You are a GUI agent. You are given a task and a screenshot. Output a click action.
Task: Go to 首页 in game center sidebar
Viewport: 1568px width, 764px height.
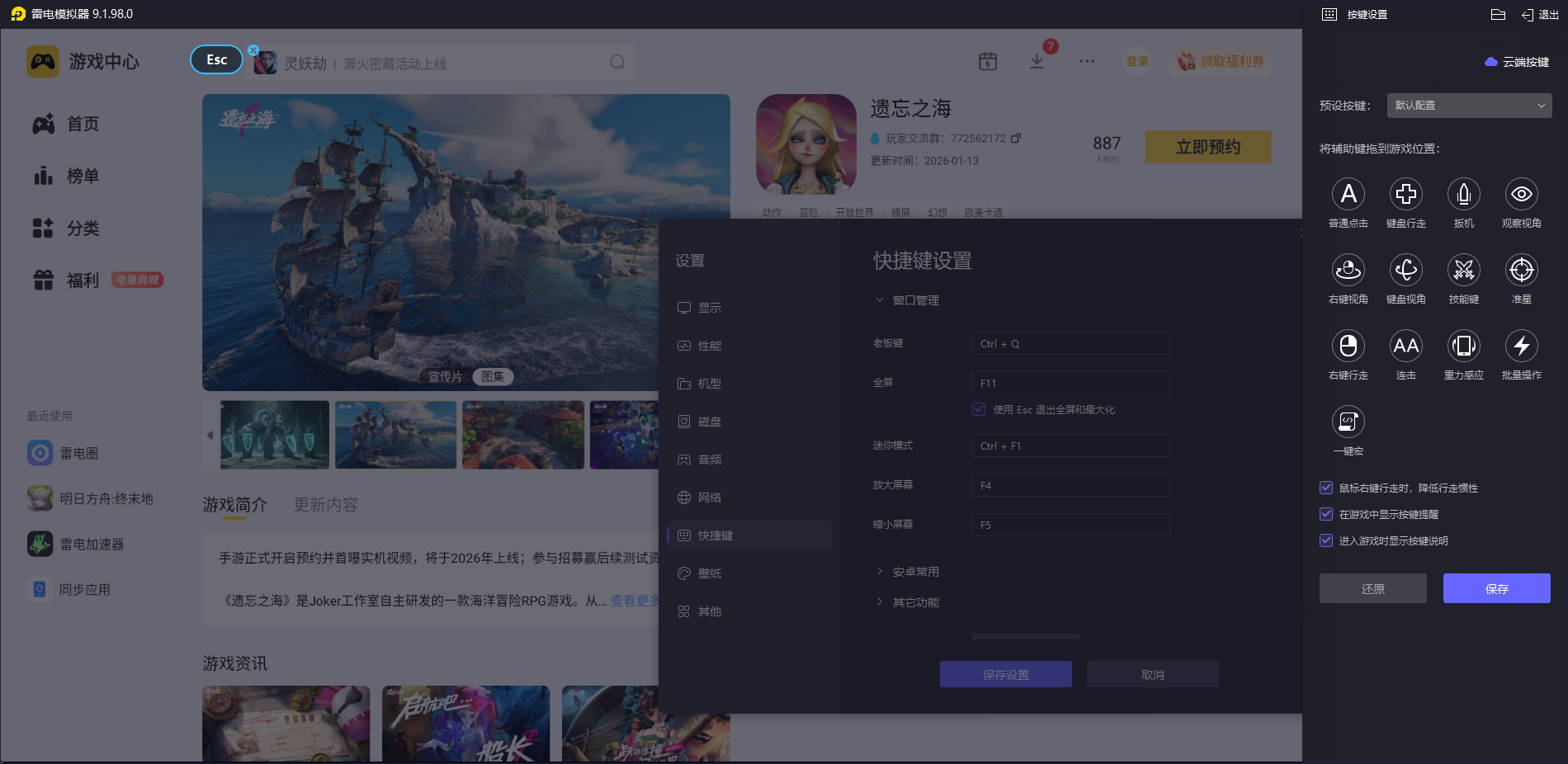(x=66, y=124)
